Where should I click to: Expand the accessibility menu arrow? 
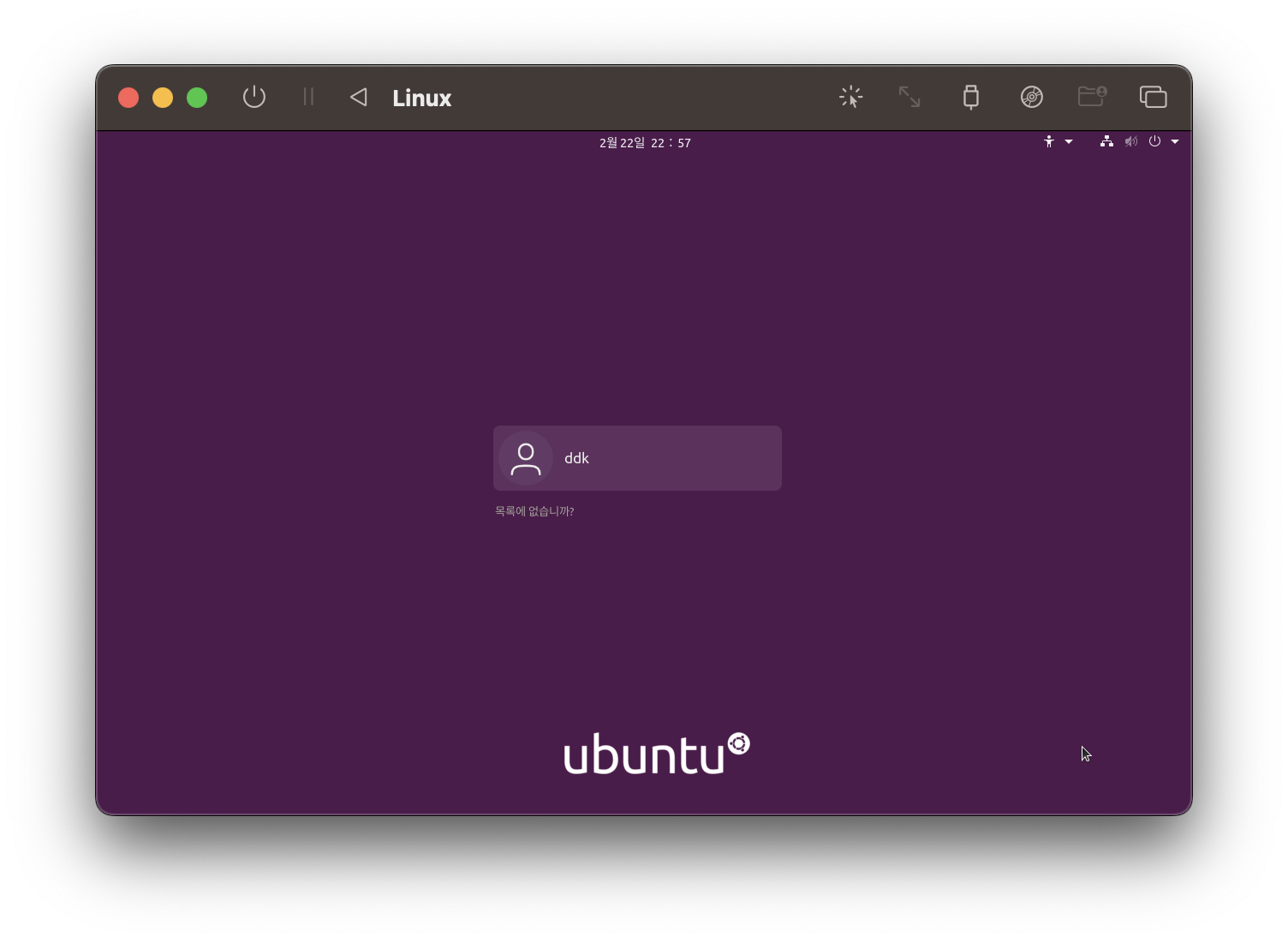(1069, 141)
